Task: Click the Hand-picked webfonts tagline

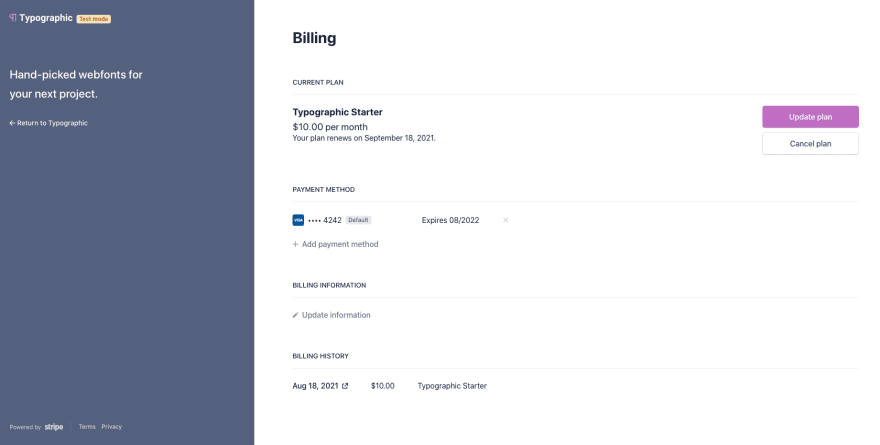Action: [76, 84]
